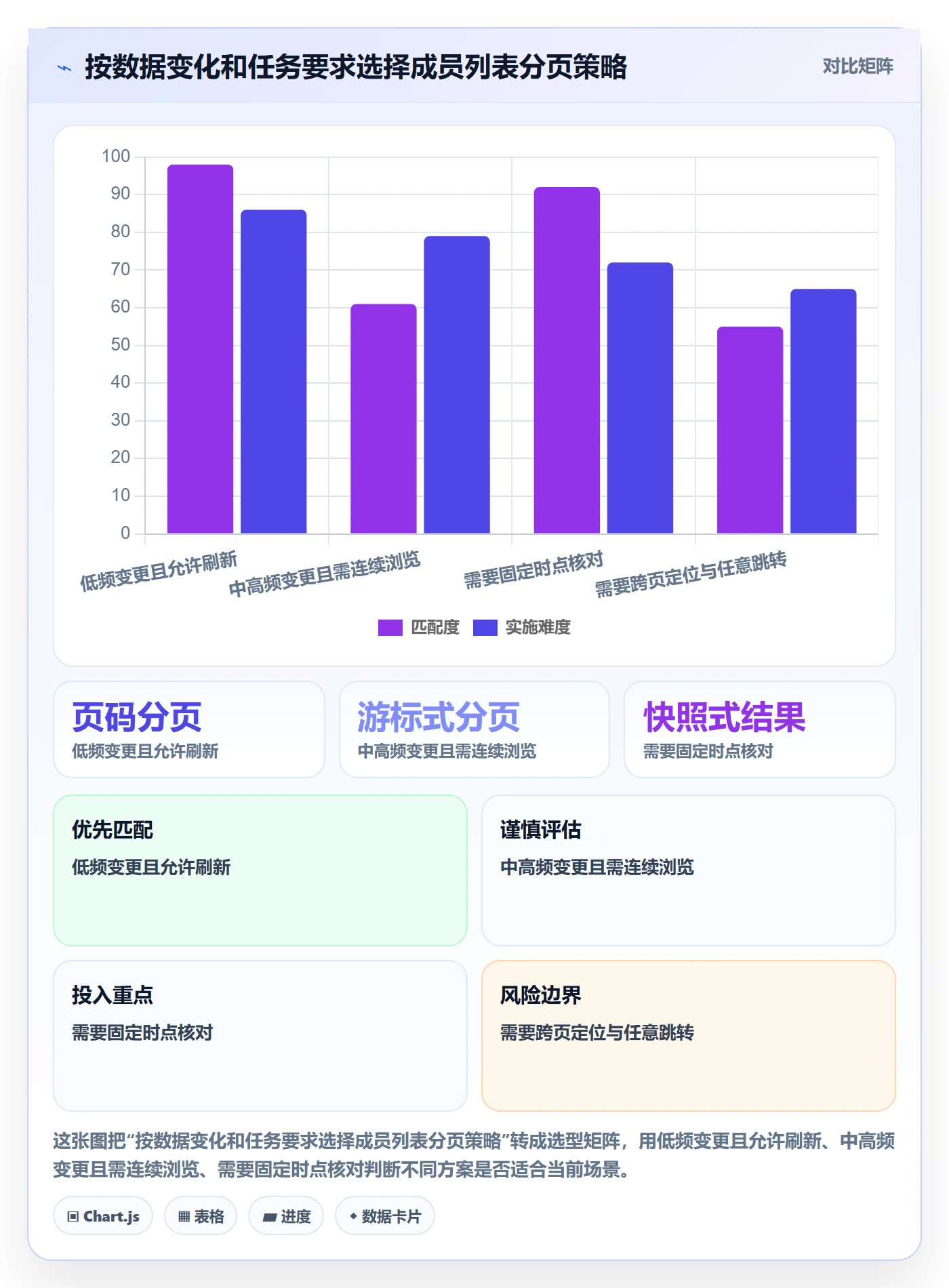Click the 实施难度 legend label
This screenshot has height=1288, width=949.
pos(538,628)
